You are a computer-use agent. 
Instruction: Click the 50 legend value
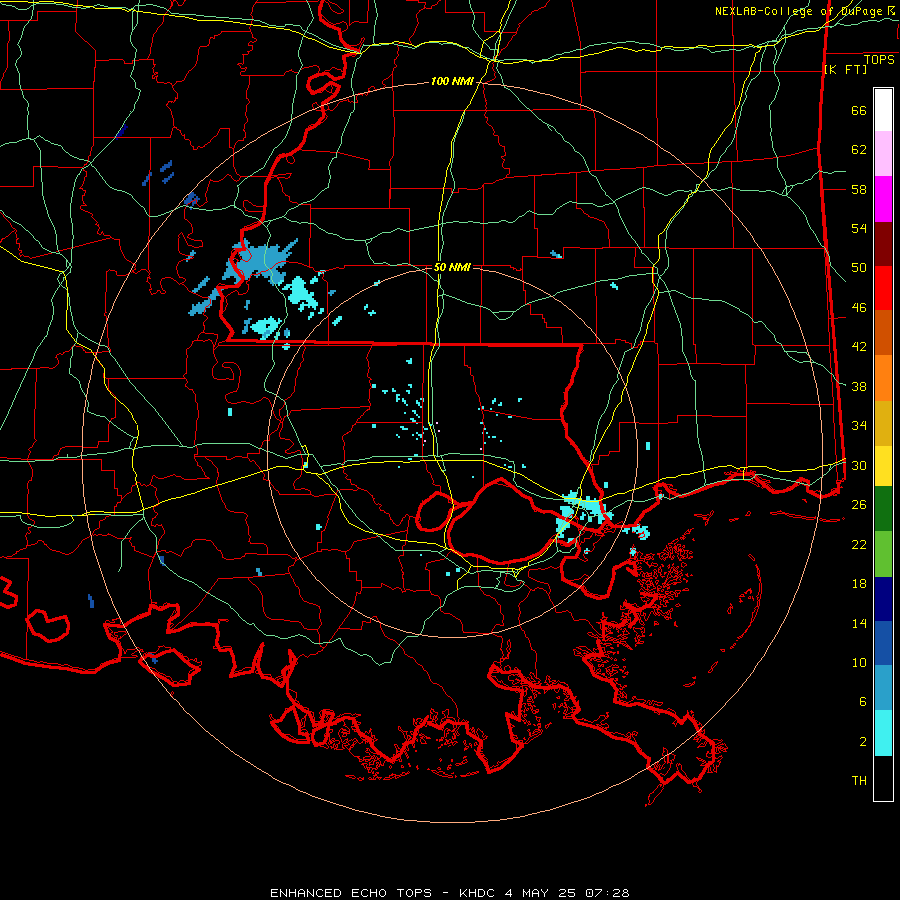pos(859,267)
